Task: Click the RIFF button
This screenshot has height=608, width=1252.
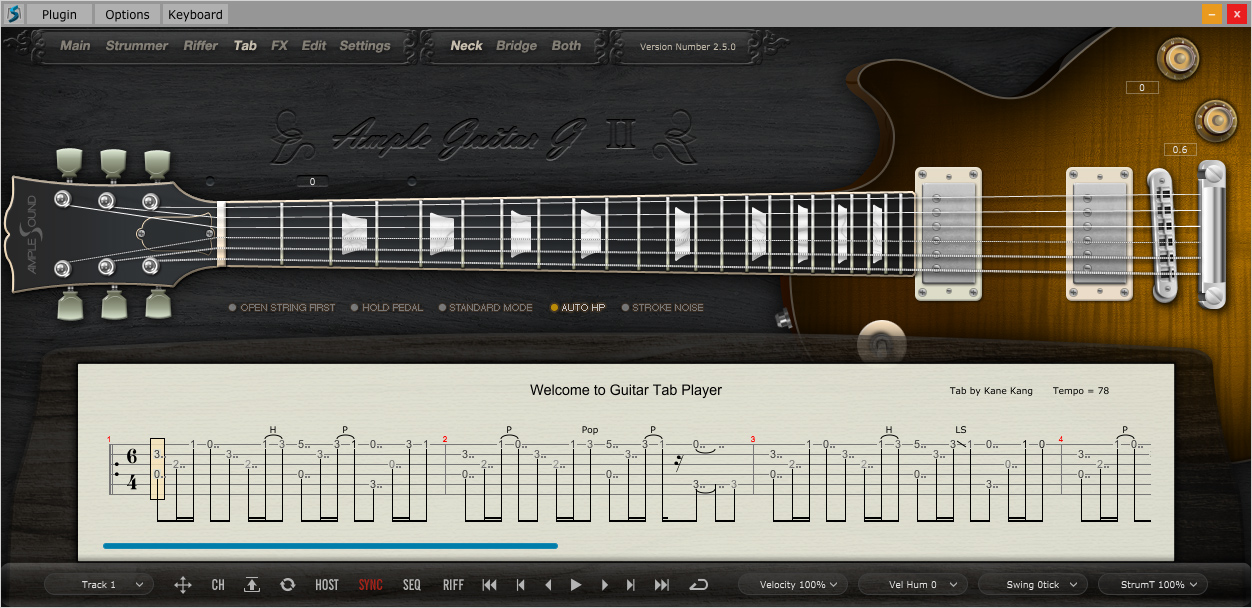Action: pos(453,585)
